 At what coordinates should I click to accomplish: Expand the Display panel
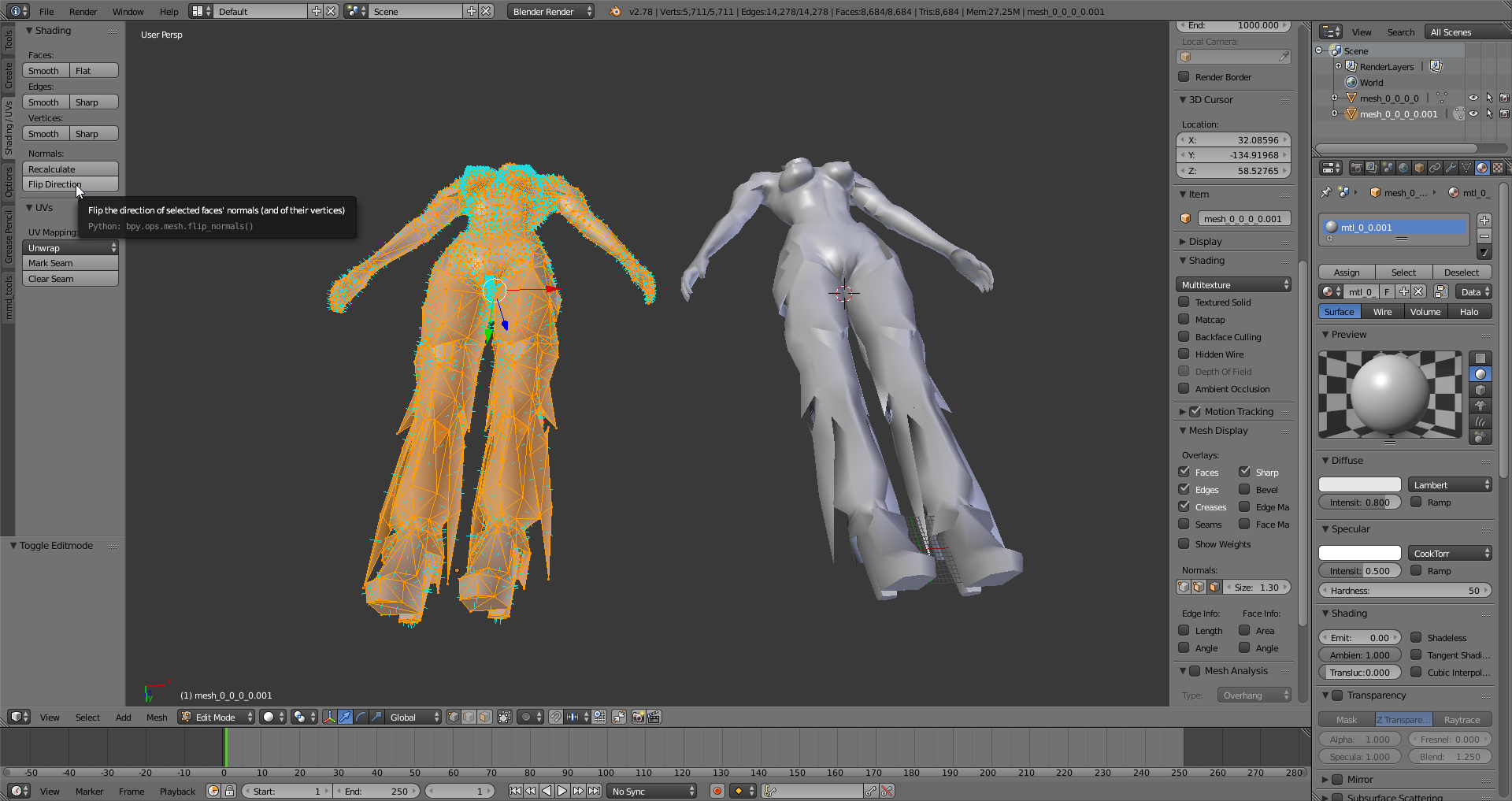pos(1206,242)
